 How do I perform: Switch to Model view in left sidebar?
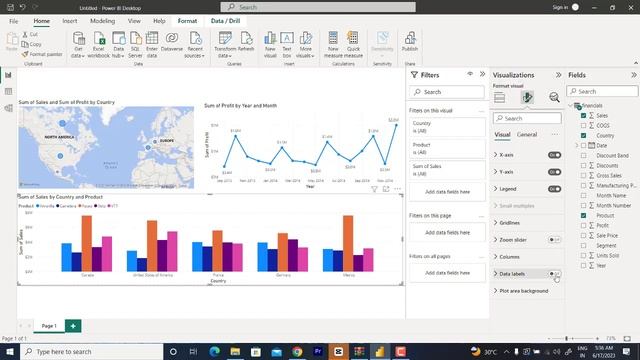pos(9,108)
